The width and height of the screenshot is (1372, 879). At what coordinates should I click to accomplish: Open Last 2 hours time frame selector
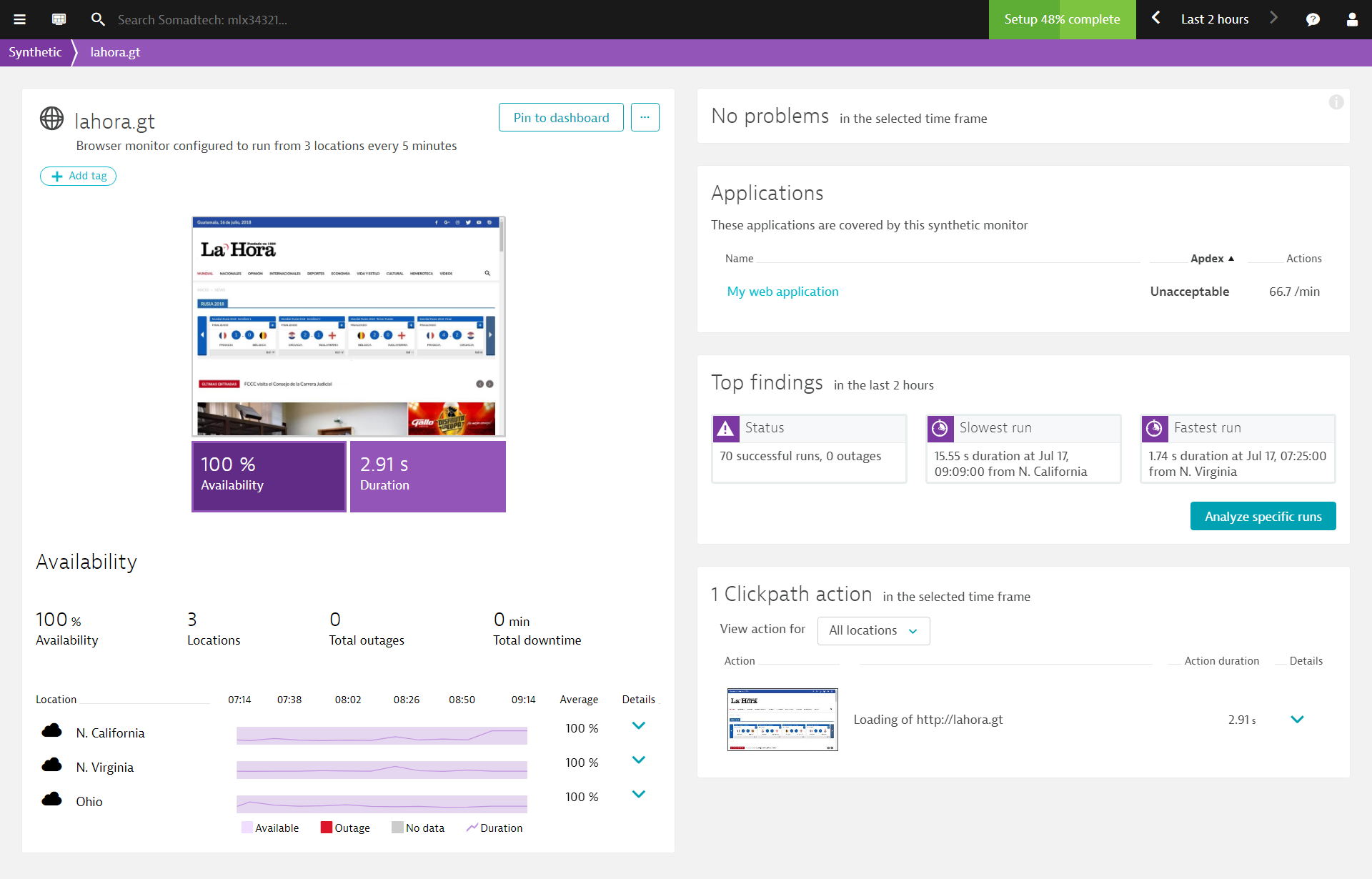click(x=1214, y=19)
